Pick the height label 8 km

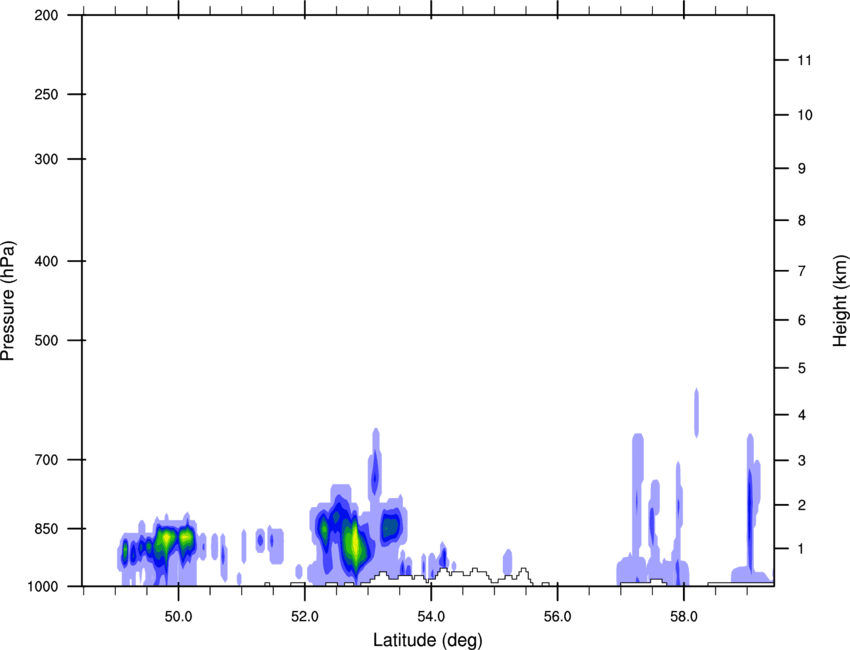coord(802,220)
